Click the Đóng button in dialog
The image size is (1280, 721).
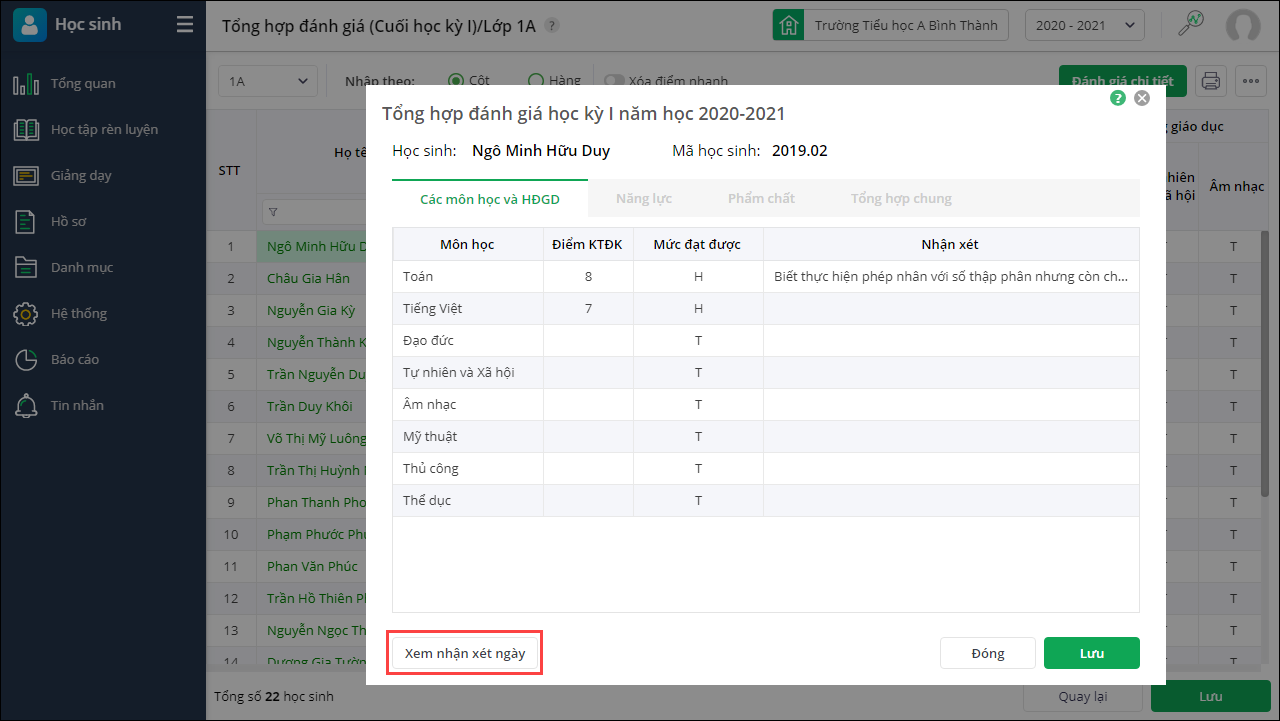[988, 653]
